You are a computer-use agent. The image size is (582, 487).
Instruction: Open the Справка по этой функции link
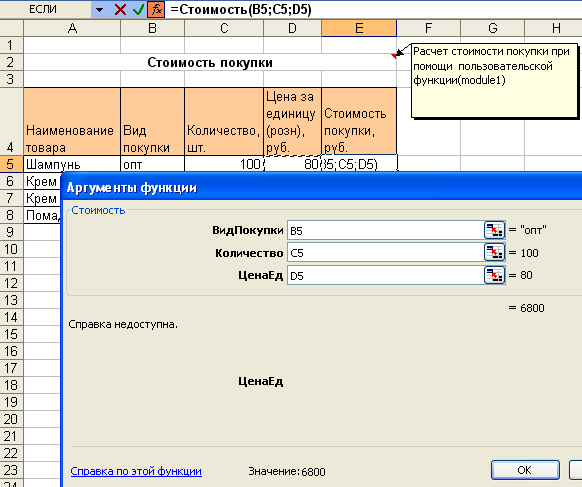(136, 471)
